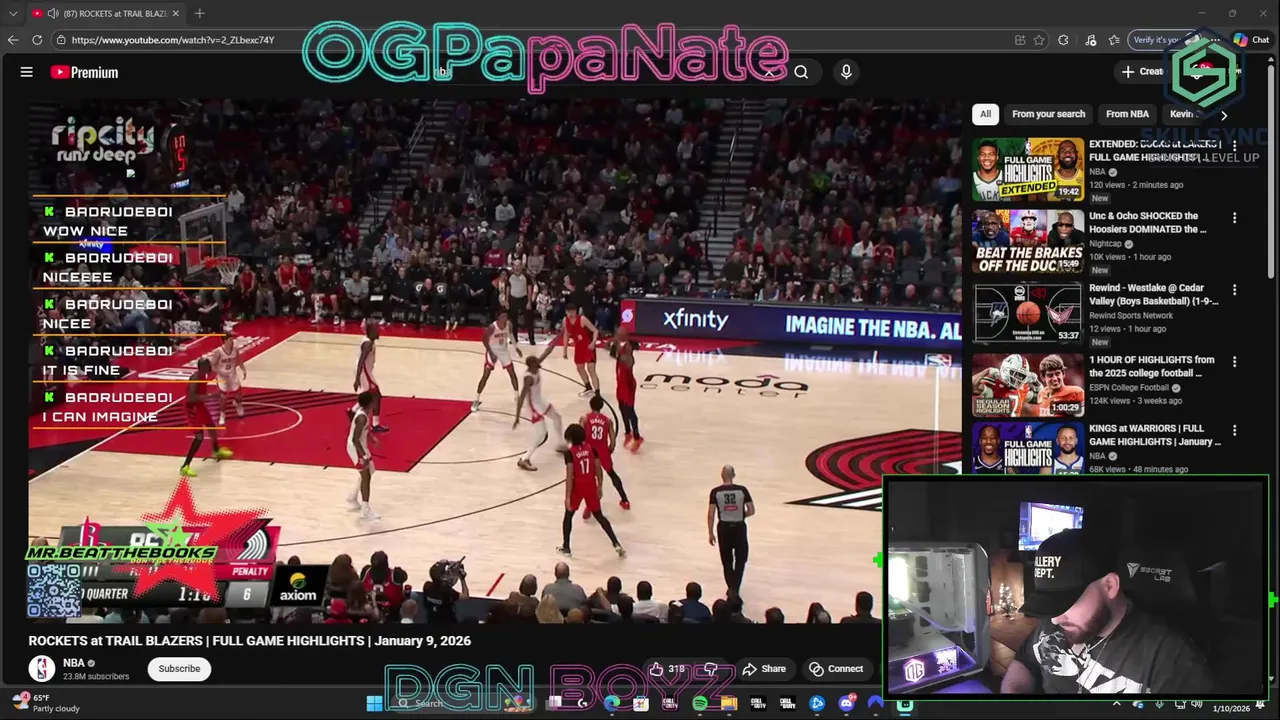Click the Share button
This screenshot has width=1280, height=720.
point(764,669)
